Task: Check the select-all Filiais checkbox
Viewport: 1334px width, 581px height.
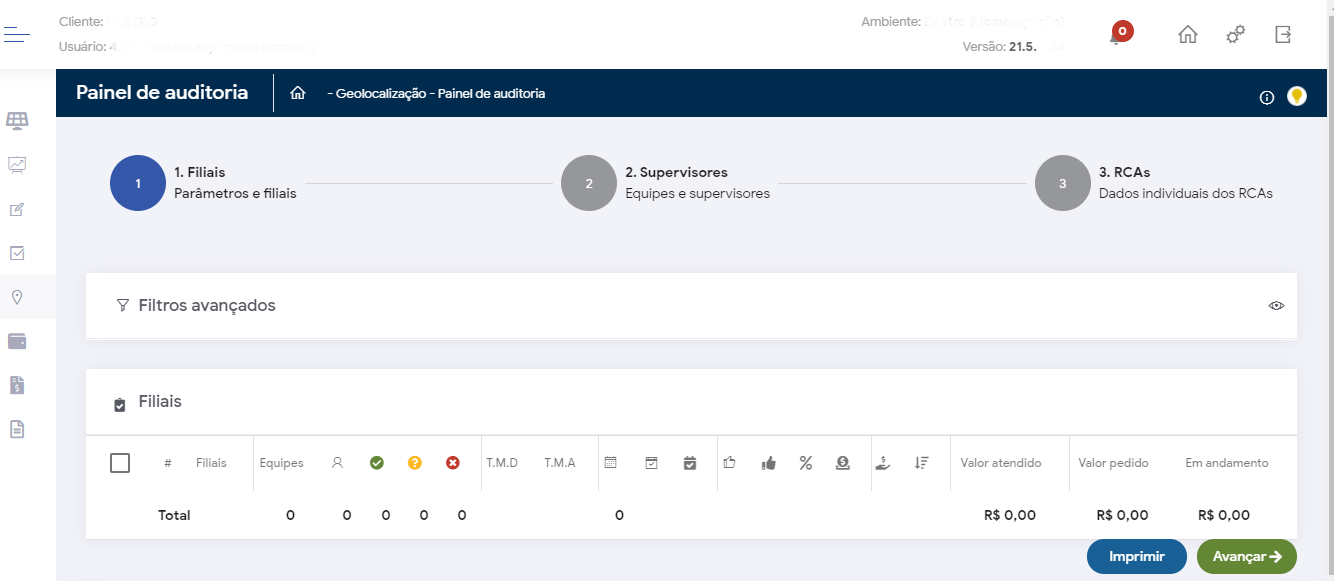Action: tap(120, 463)
